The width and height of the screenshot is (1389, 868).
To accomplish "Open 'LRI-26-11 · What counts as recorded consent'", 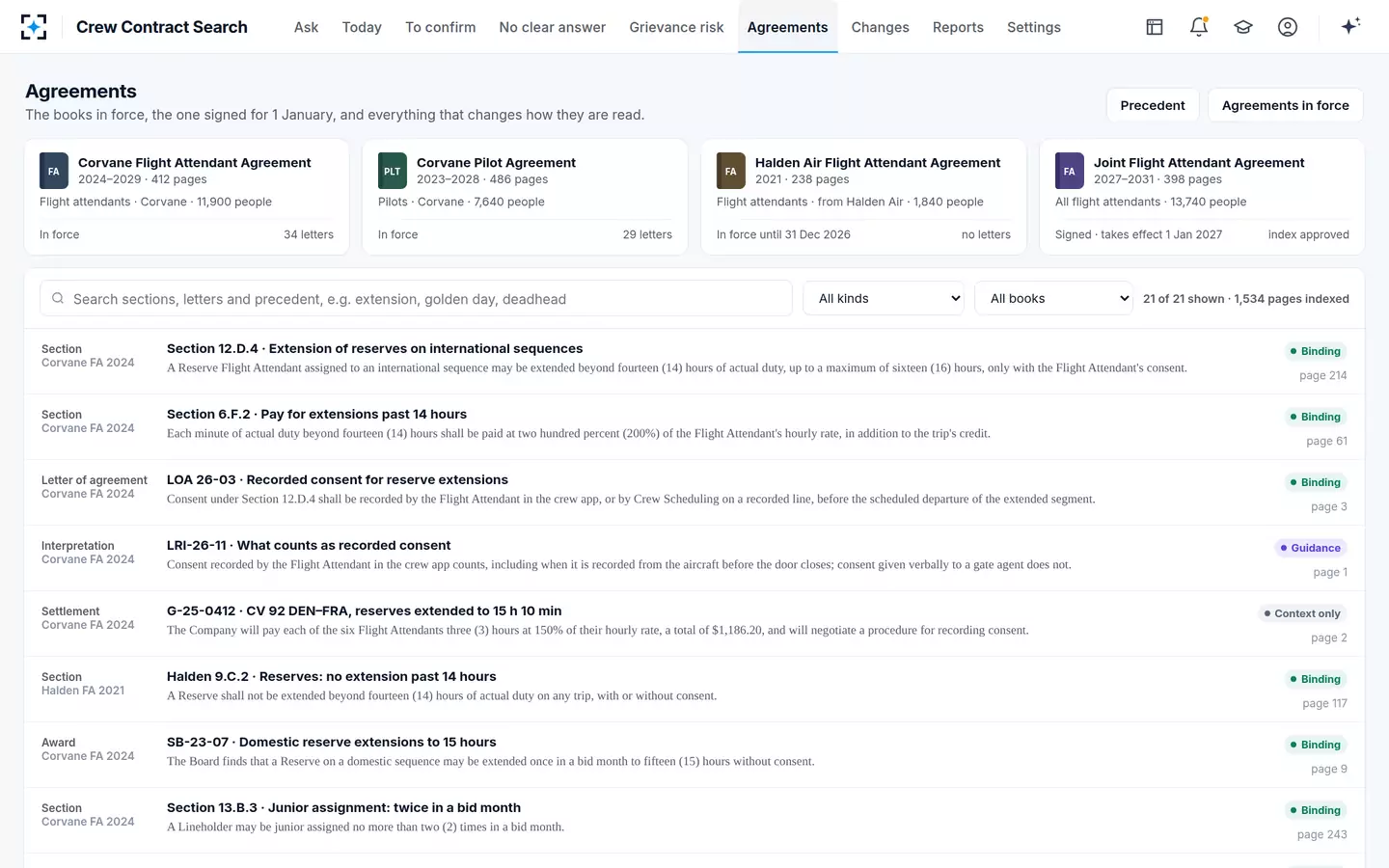I will tap(309, 546).
